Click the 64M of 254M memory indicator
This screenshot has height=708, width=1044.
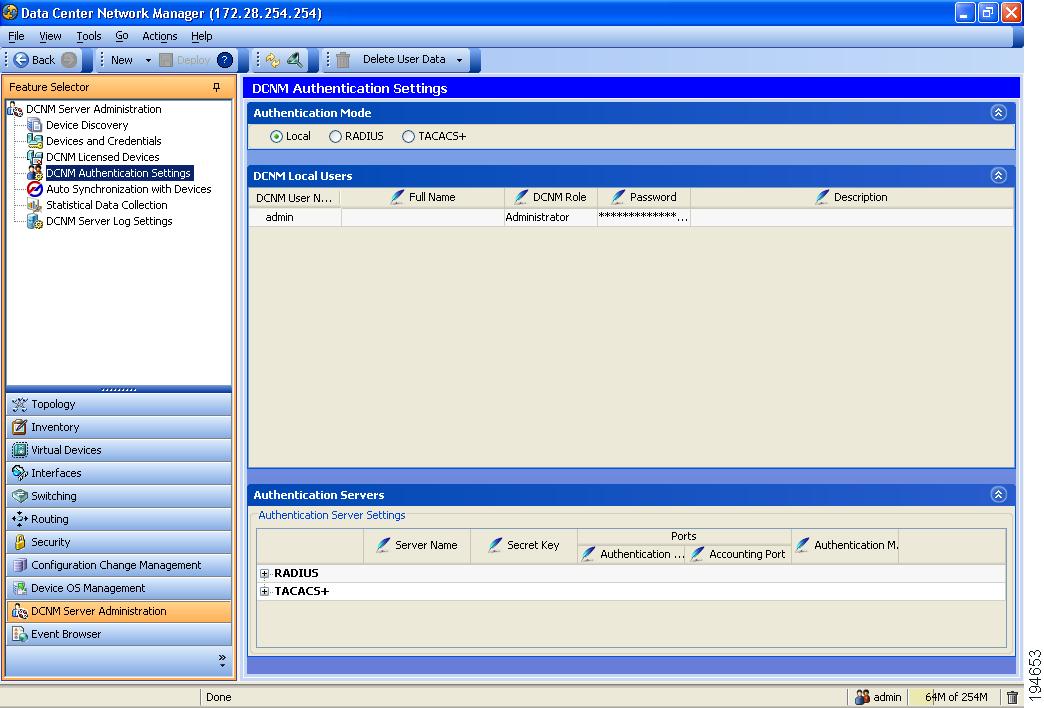tap(956, 697)
